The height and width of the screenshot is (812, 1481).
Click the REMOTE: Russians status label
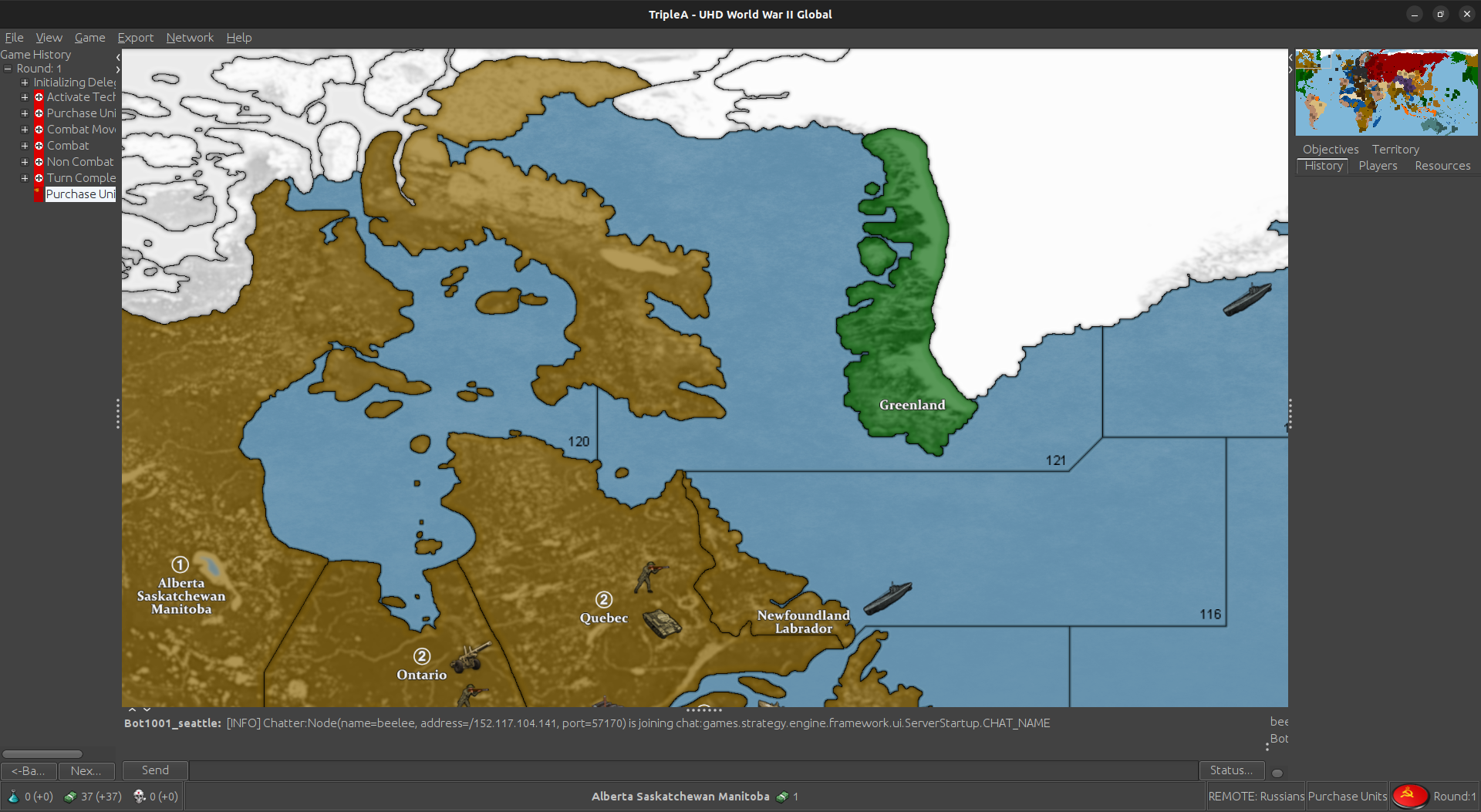click(x=1256, y=796)
